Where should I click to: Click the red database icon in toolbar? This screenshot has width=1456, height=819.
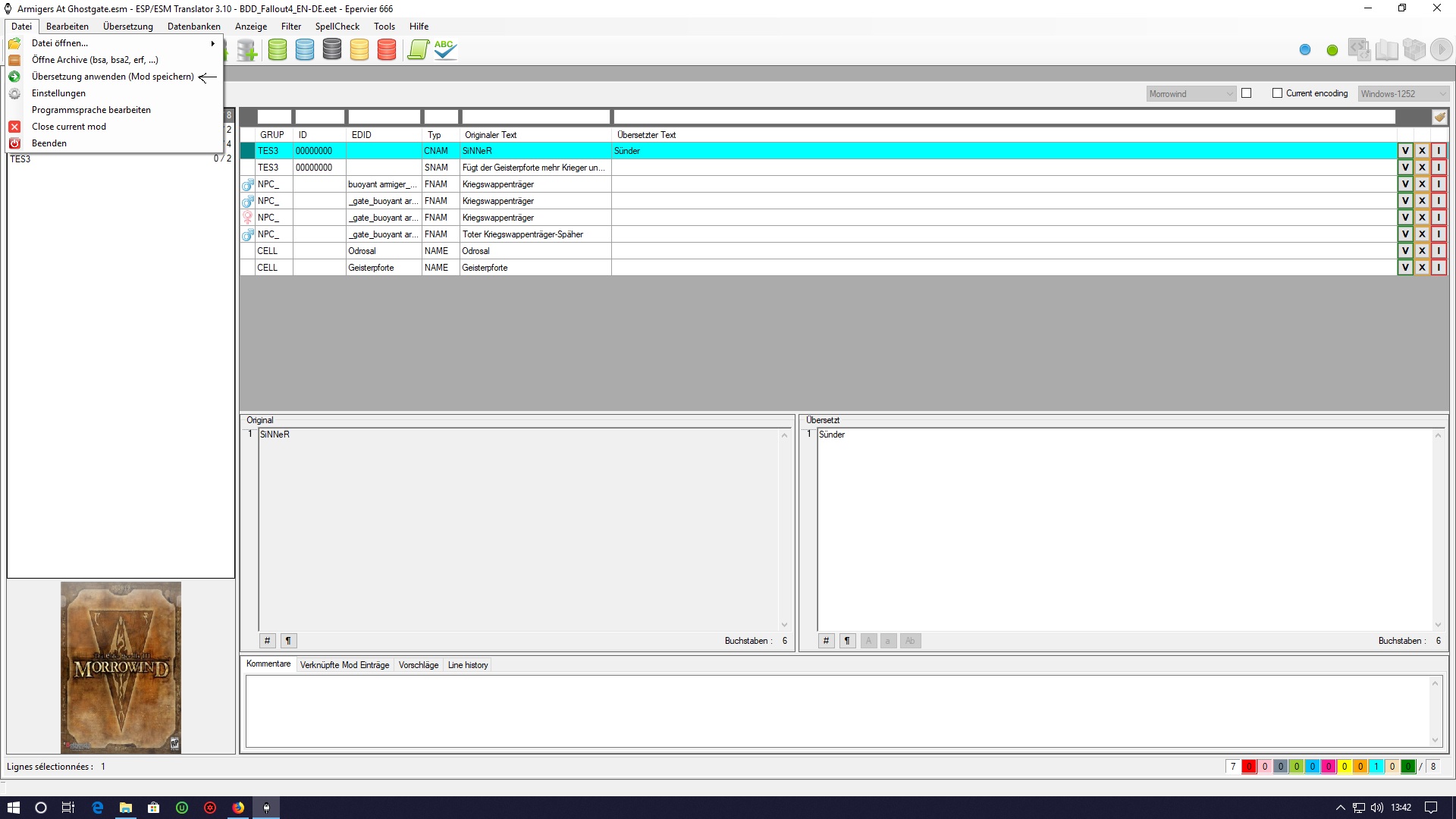(387, 50)
